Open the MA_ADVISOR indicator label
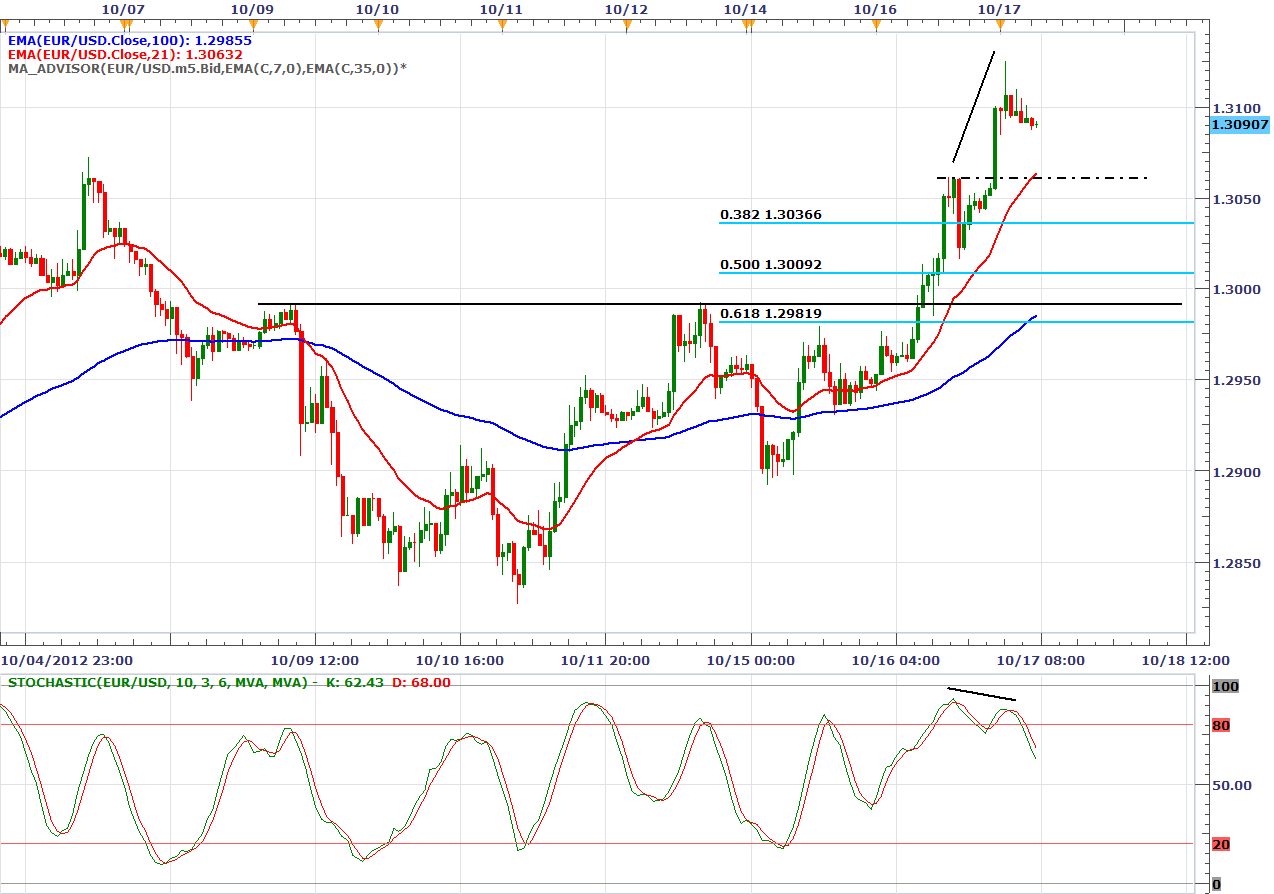Screen dimensions: 1274x894 click(x=207, y=68)
